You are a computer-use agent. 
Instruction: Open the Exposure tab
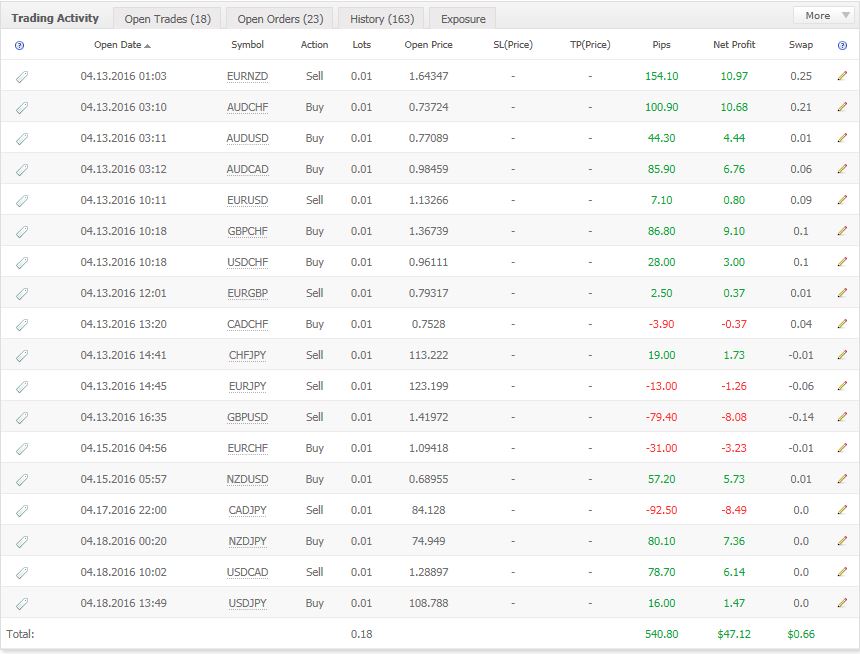463,19
